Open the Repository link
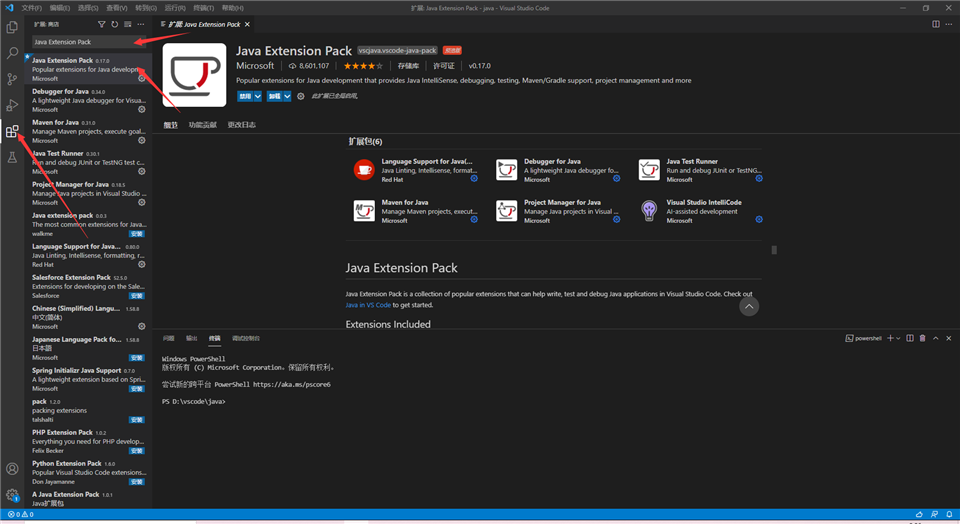Image resolution: width=960 pixels, height=524 pixels. coord(408,66)
